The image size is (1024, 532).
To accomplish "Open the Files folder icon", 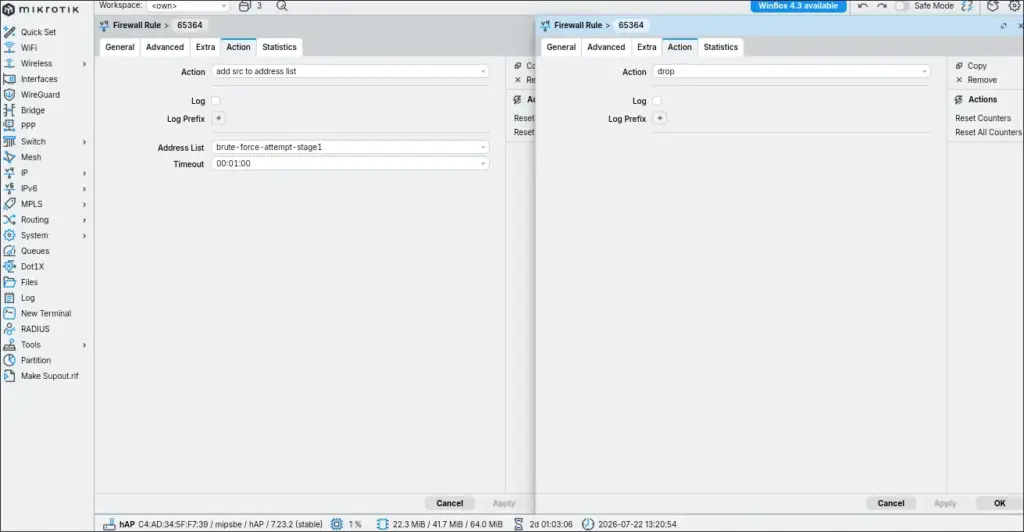I will click(10, 283).
